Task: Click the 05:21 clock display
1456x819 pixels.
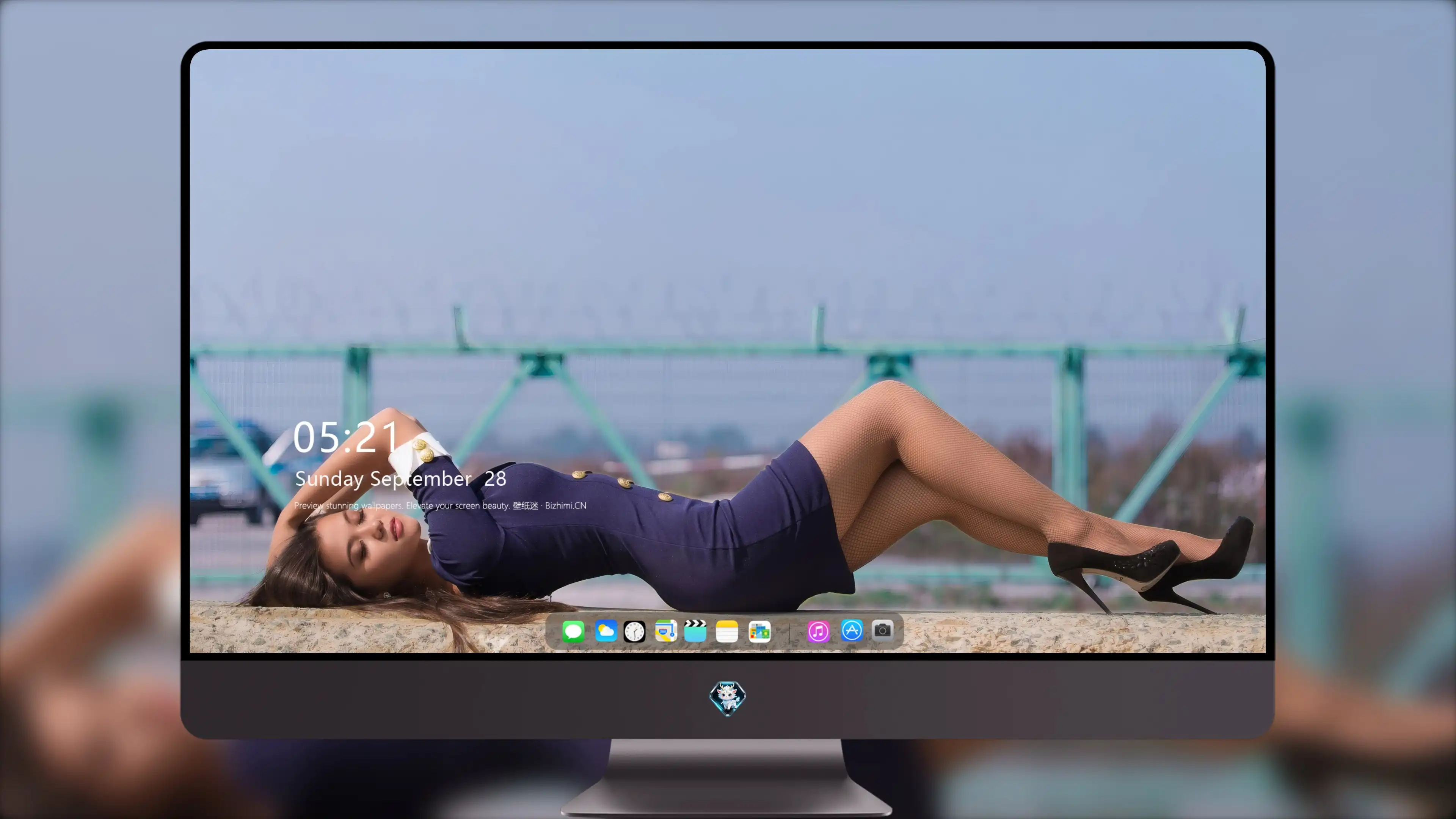Action: pos(346,437)
